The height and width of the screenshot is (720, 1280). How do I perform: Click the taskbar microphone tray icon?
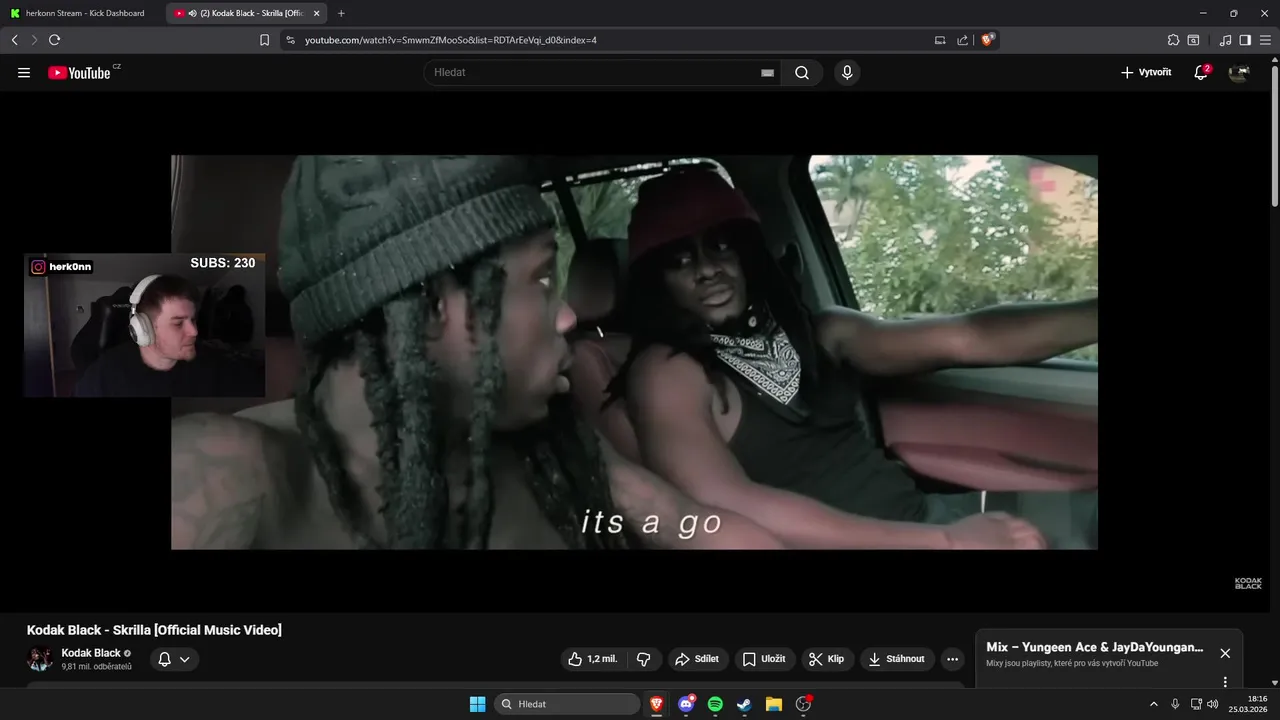1175,704
